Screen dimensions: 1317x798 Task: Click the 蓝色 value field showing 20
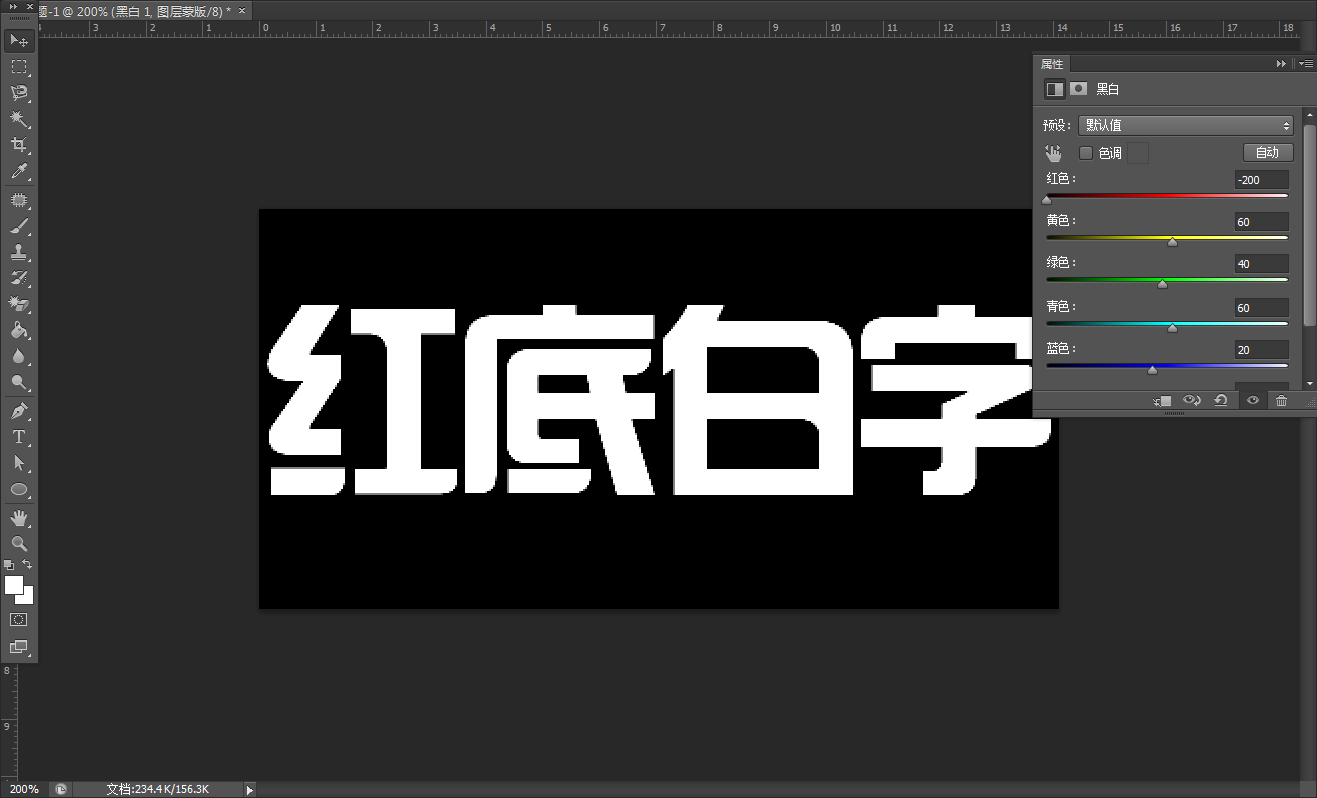1261,350
